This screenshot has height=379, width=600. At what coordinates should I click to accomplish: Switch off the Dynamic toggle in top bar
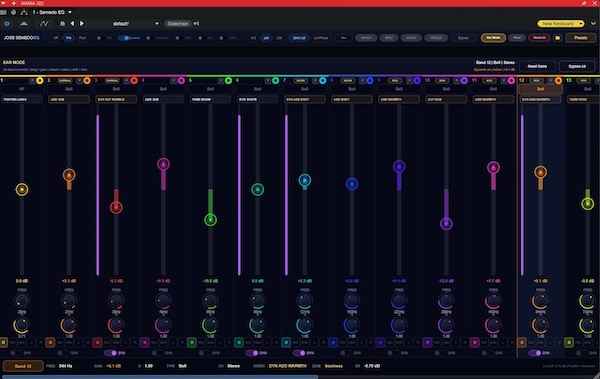click(124, 38)
